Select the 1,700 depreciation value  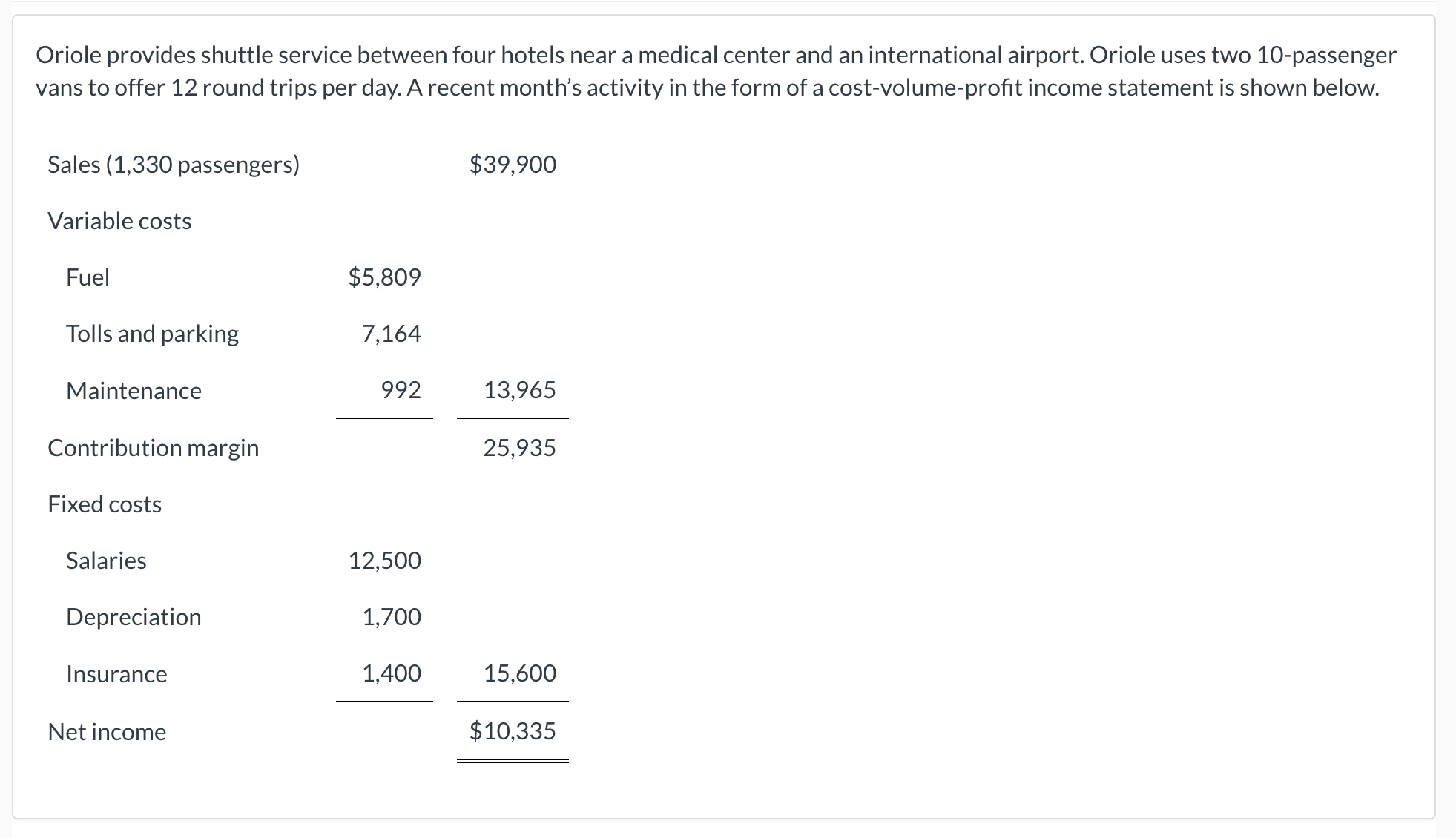tap(391, 617)
